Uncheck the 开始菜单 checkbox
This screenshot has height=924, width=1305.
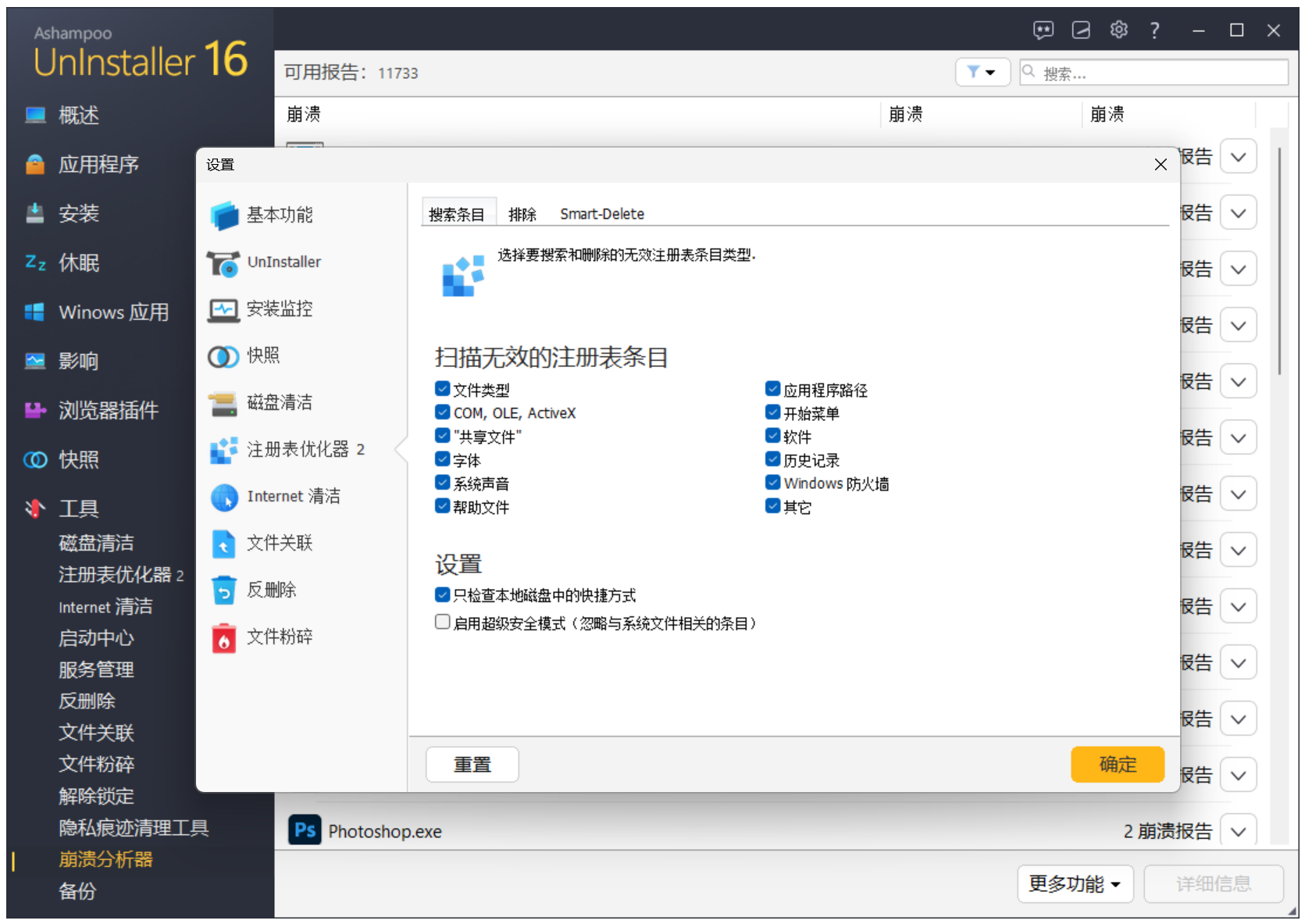point(773,412)
